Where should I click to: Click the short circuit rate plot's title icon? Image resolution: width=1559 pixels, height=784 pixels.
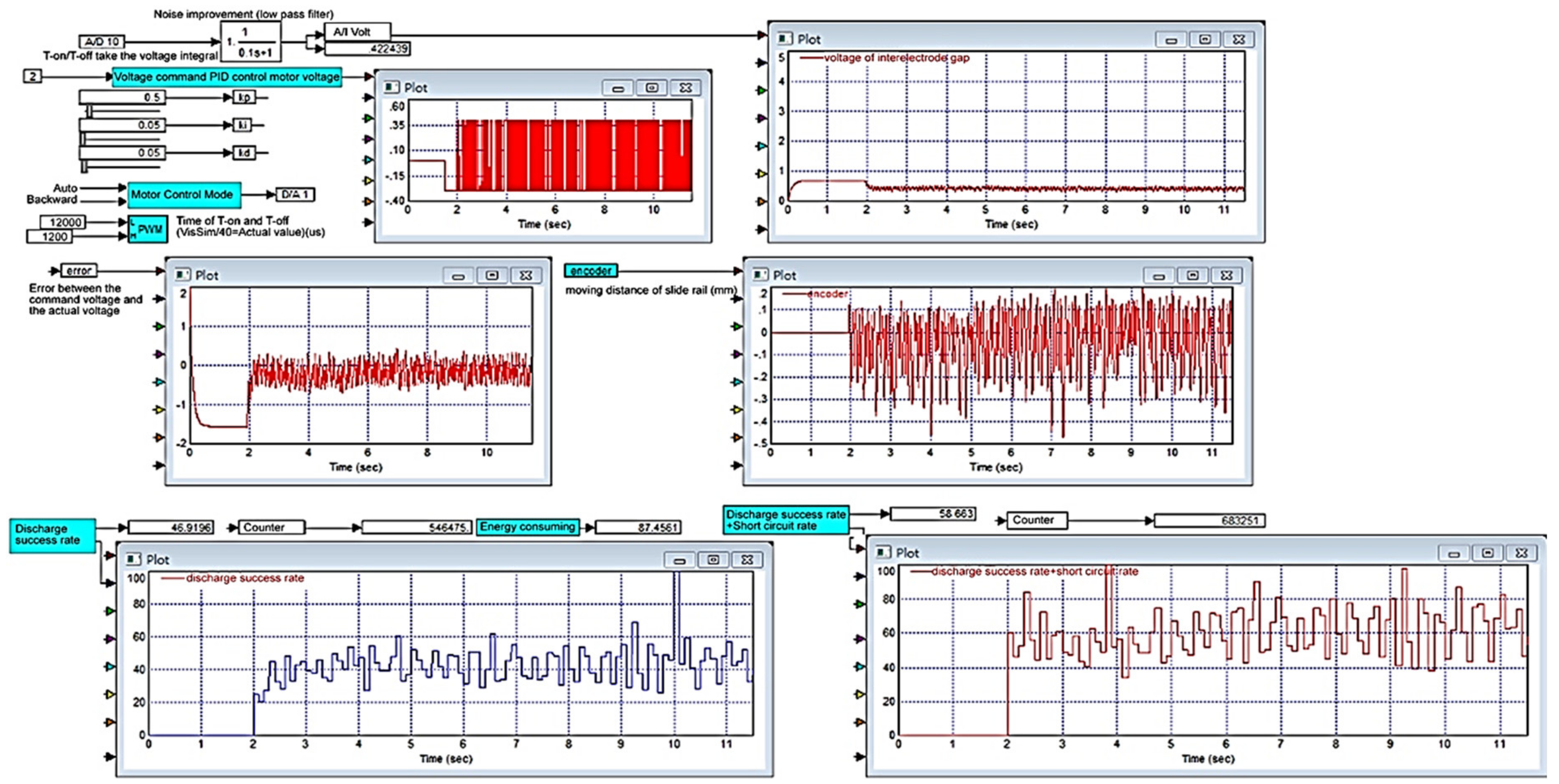point(883,552)
